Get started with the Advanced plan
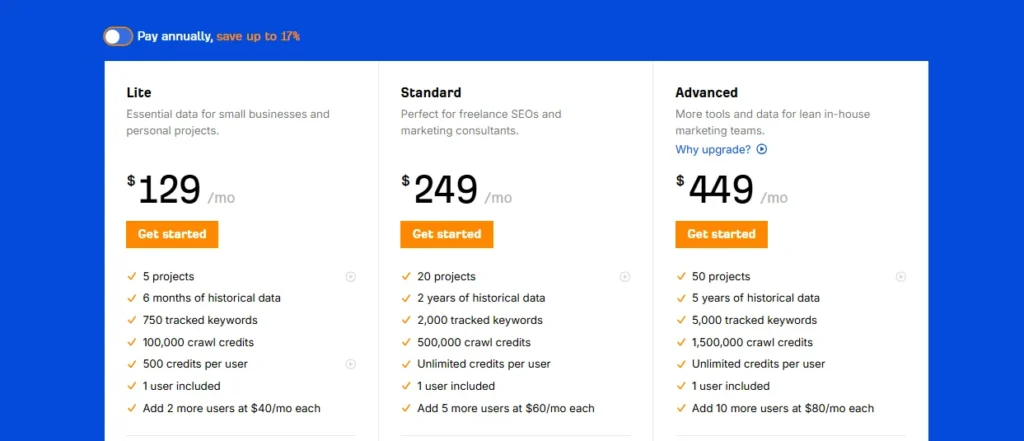1024x441 pixels. tap(721, 234)
